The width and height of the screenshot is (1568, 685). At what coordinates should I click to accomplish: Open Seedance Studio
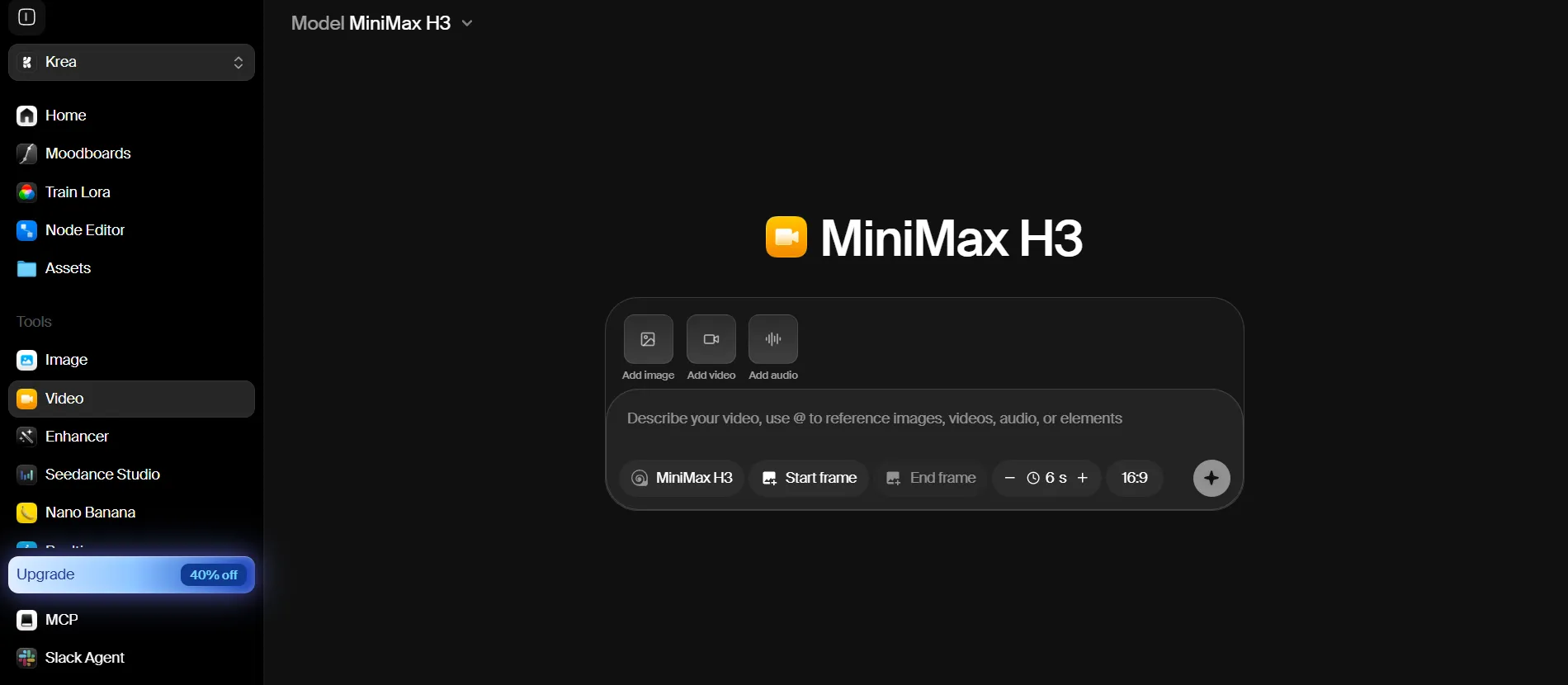pos(131,475)
